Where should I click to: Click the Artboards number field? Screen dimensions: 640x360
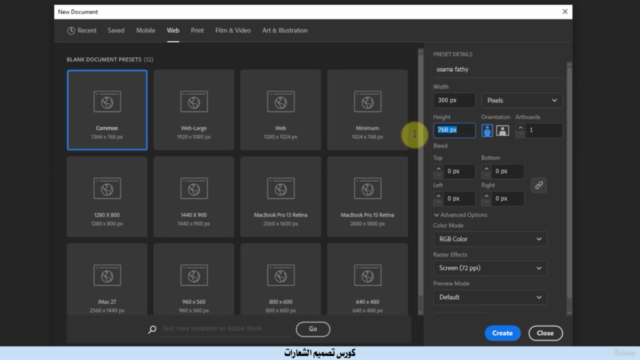click(x=544, y=131)
